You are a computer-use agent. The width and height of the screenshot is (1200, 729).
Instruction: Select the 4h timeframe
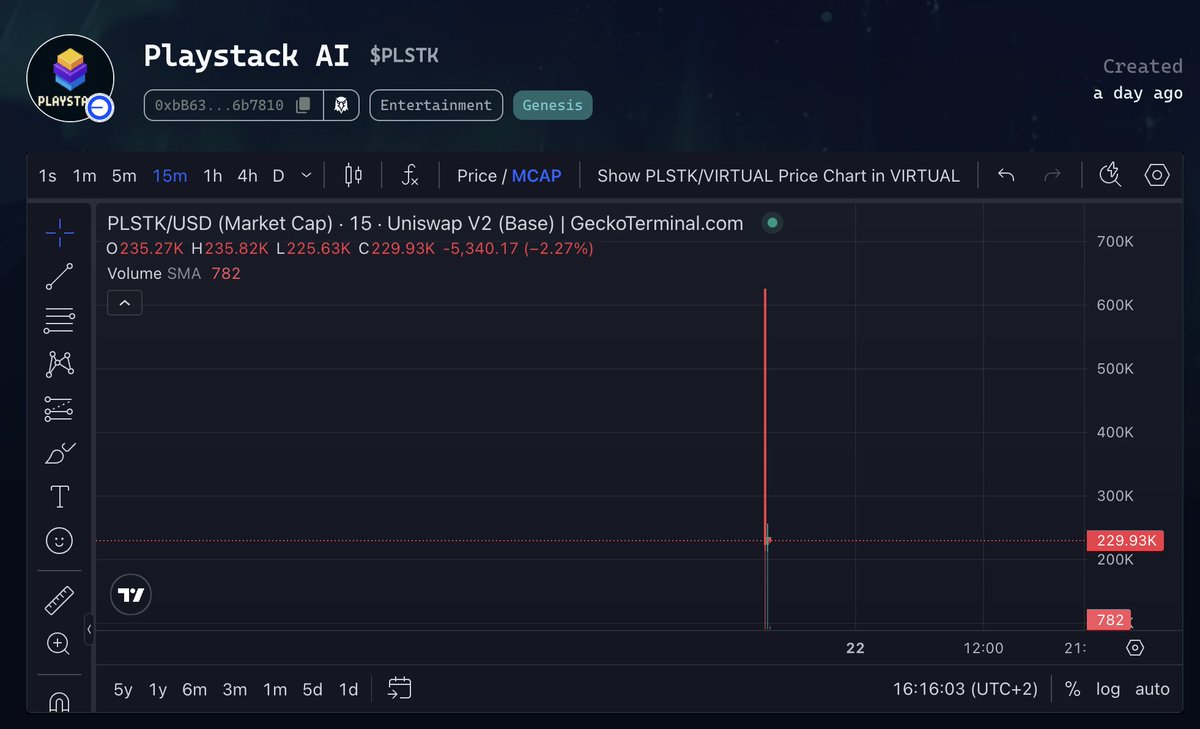pos(247,175)
